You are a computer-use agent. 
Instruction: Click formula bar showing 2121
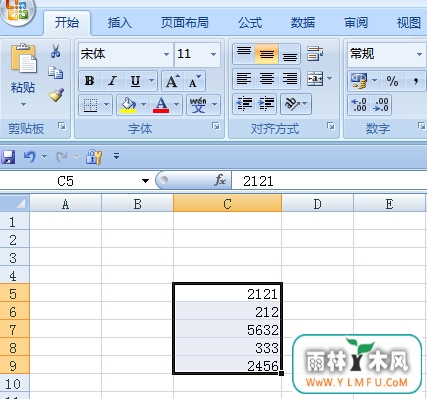[329, 181]
